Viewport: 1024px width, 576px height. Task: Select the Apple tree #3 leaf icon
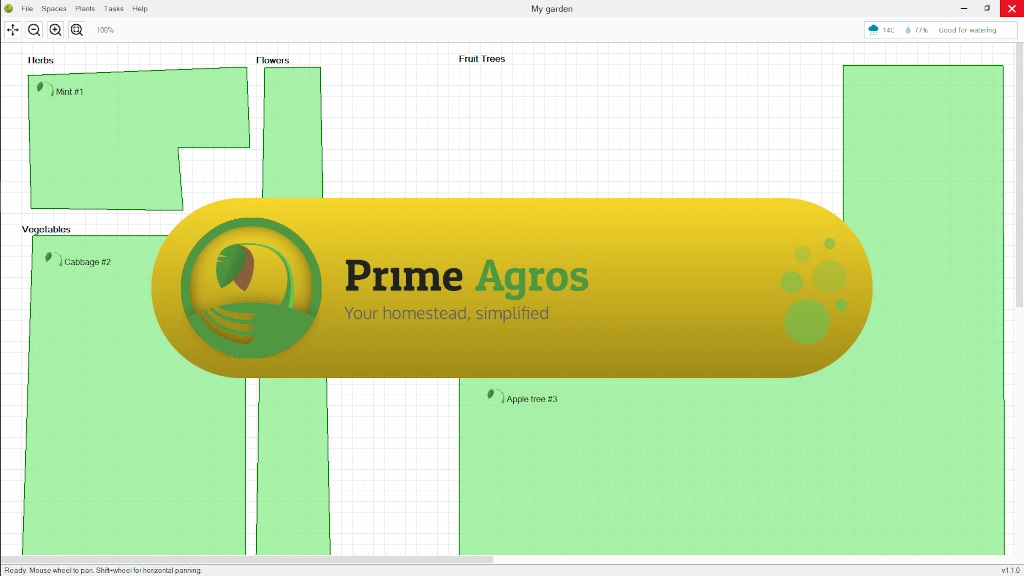(x=494, y=396)
